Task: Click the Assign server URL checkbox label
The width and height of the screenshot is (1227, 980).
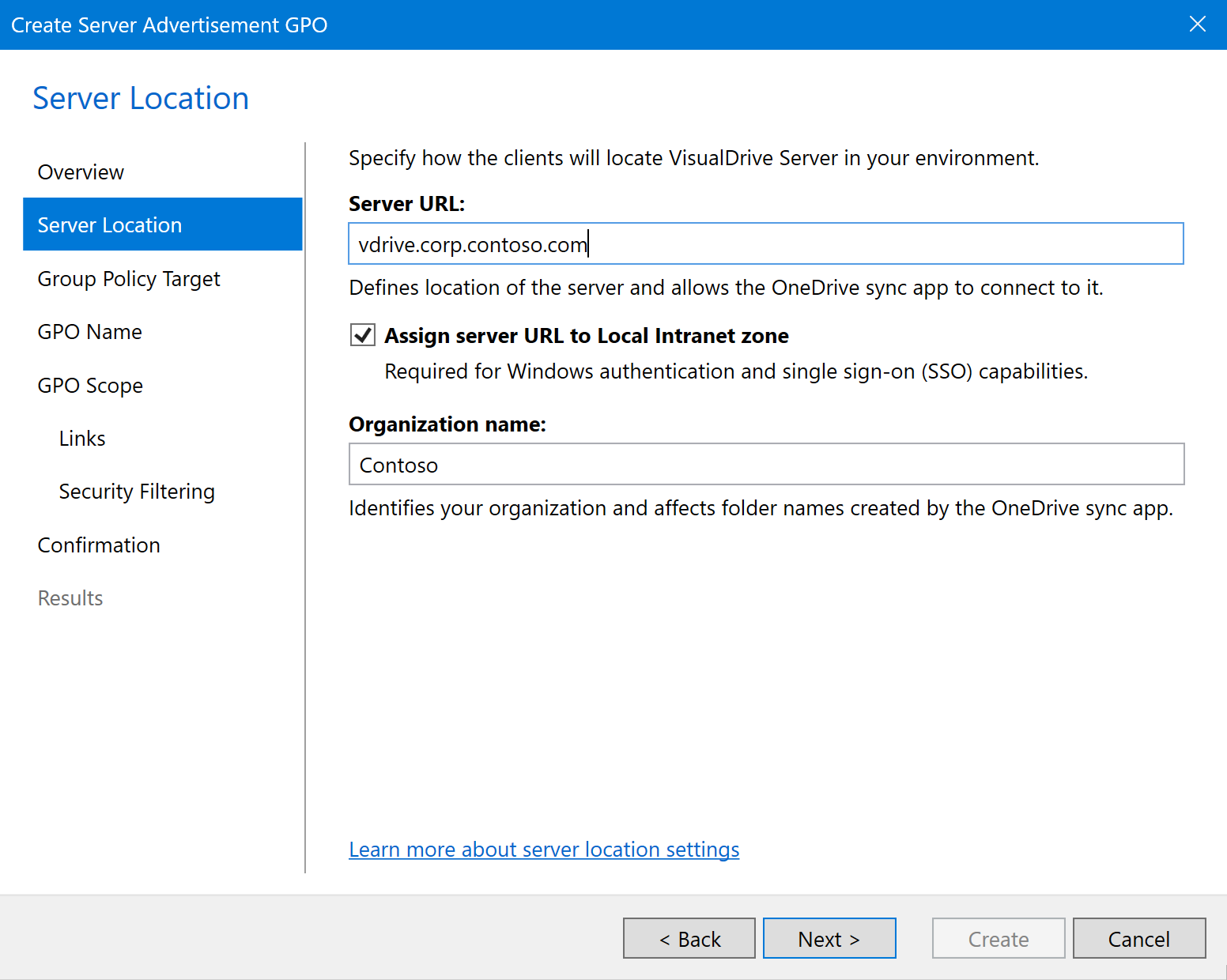Action: tap(586, 336)
